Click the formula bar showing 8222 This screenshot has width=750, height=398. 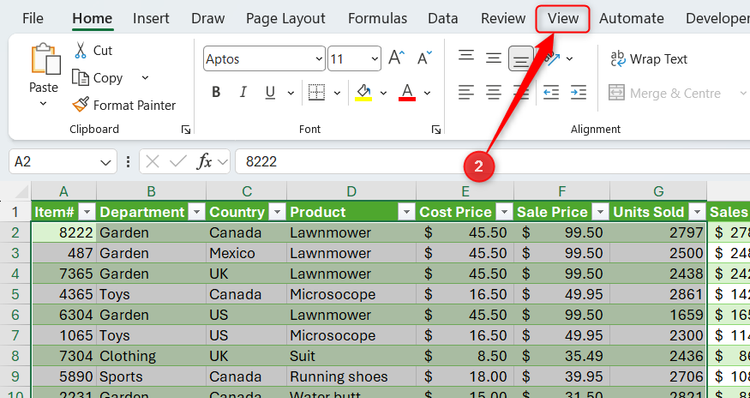pyautogui.click(x=493, y=162)
